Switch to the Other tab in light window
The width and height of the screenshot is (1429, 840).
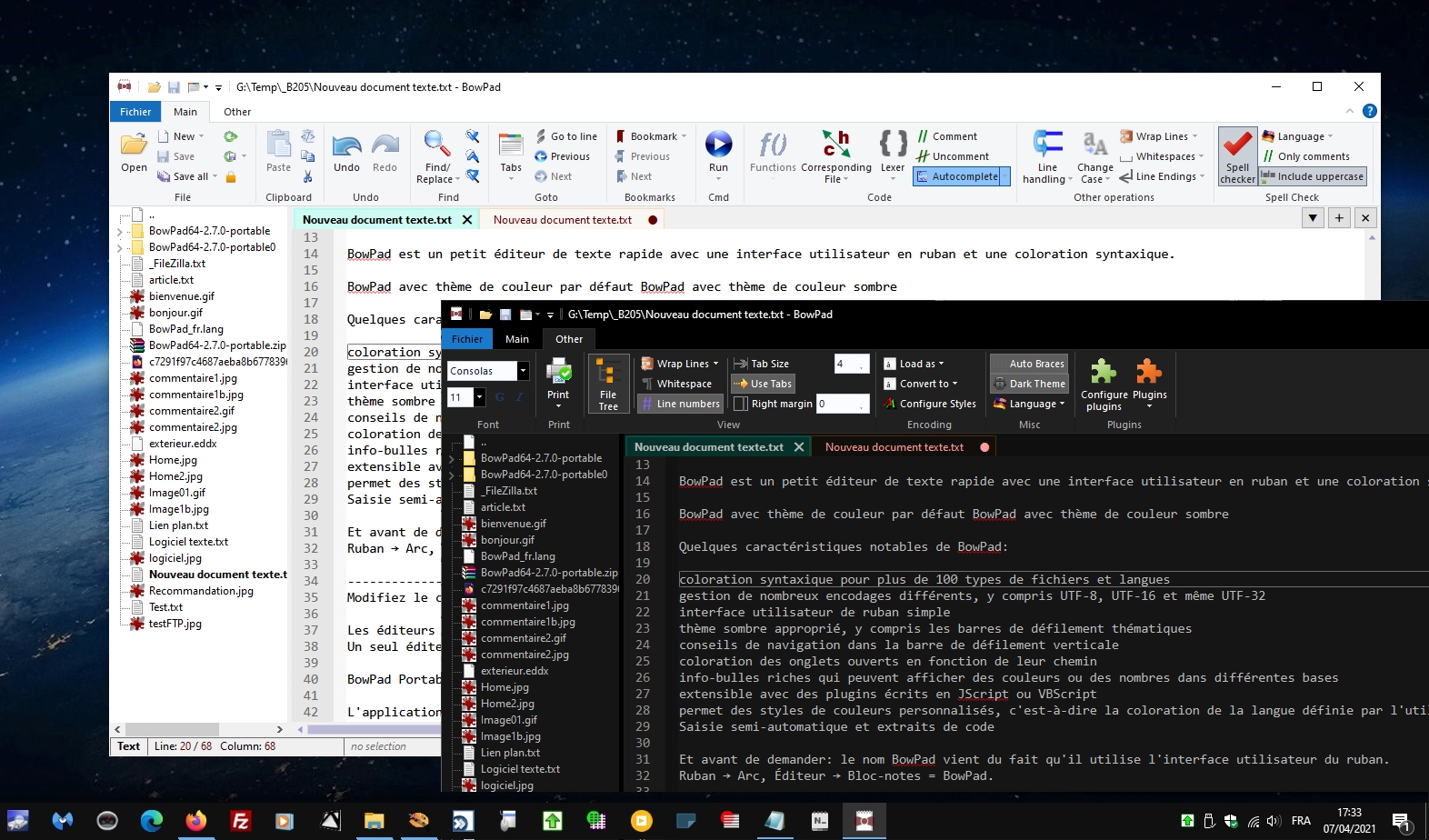237,112
